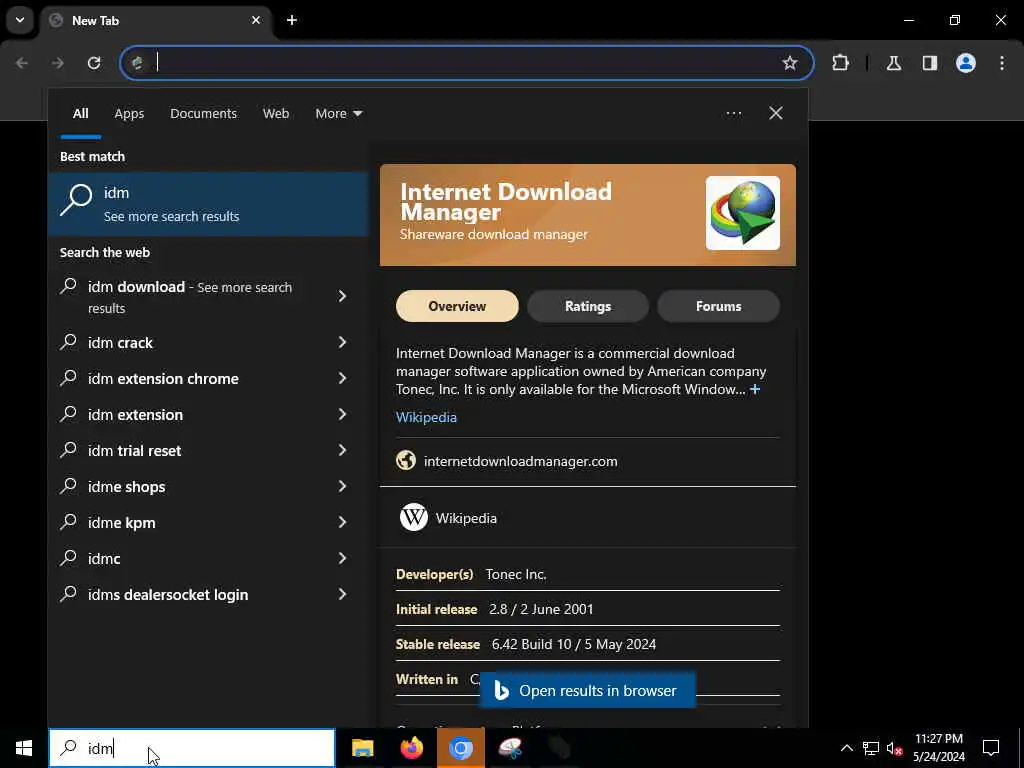Screen dimensions: 1024x768
Task: Open File Explorer from the taskbar
Action: [362, 748]
